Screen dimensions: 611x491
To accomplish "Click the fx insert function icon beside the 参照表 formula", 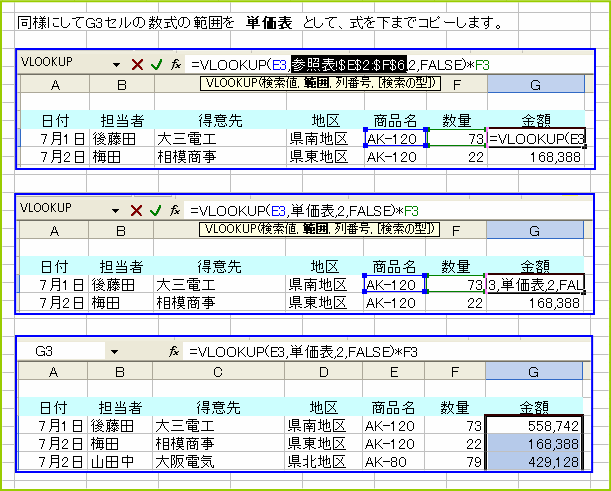I will (x=176, y=65).
